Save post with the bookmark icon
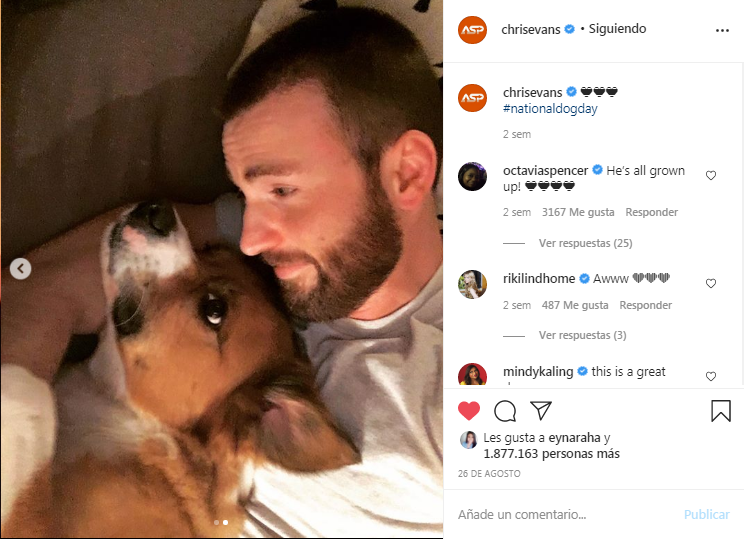Viewport: 744px width, 539px height. click(720, 411)
